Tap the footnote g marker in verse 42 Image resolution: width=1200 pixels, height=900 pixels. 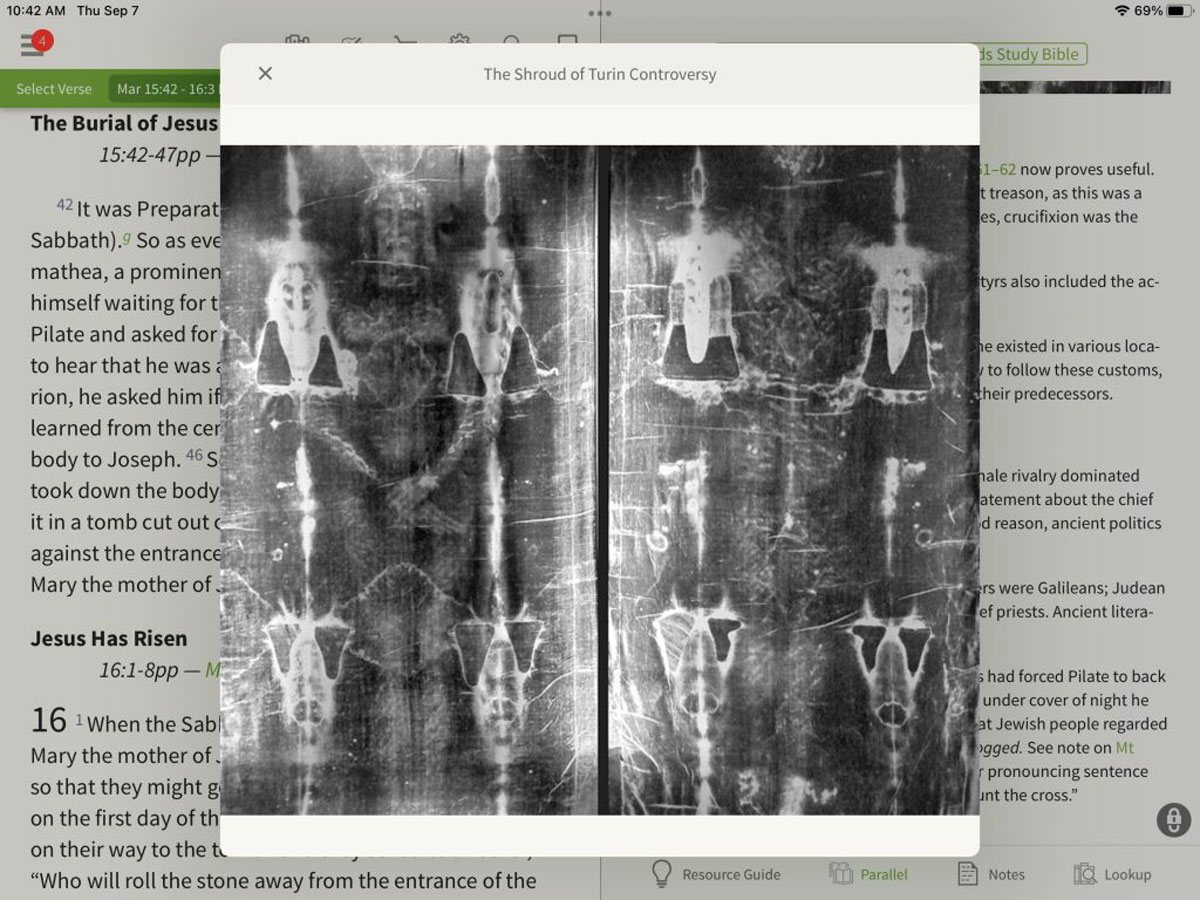pos(127,238)
